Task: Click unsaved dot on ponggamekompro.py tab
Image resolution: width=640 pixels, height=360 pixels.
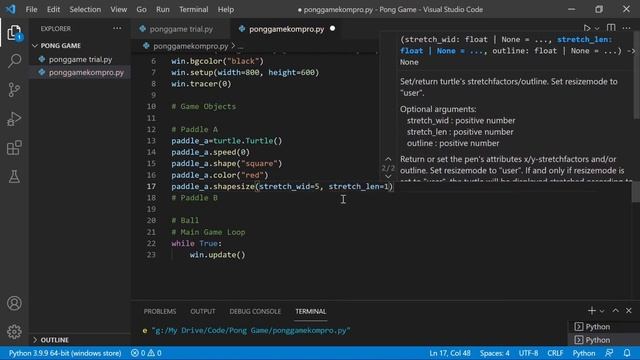Action: [x=332, y=29]
